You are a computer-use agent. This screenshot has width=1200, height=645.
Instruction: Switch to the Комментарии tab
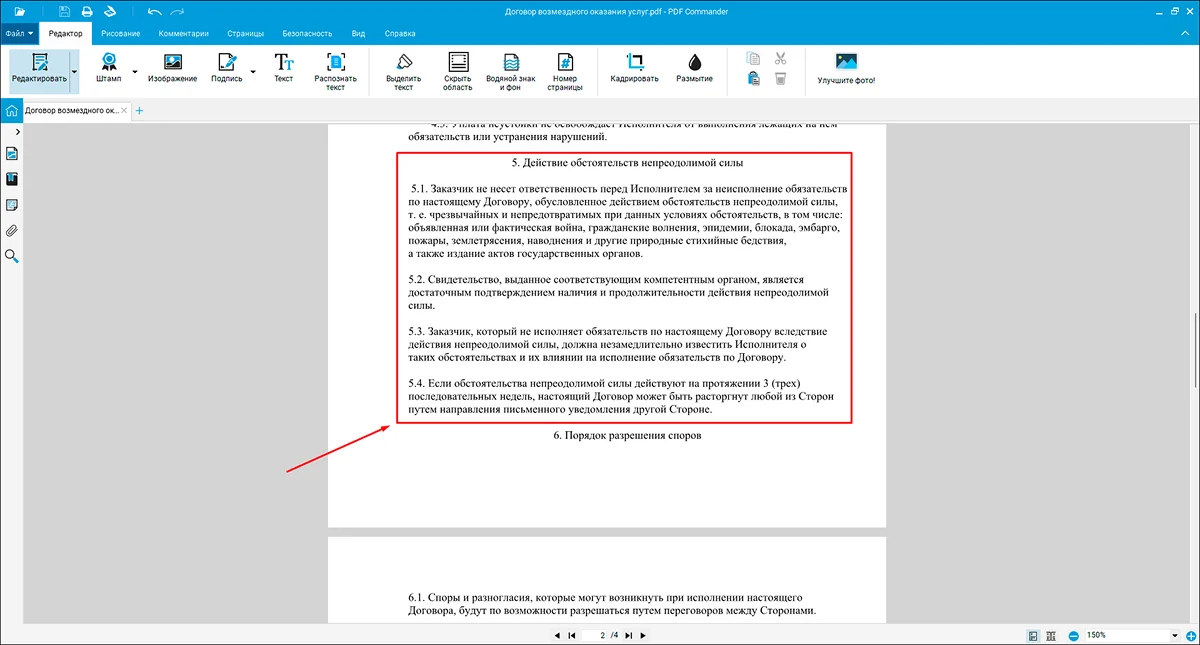click(183, 34)
